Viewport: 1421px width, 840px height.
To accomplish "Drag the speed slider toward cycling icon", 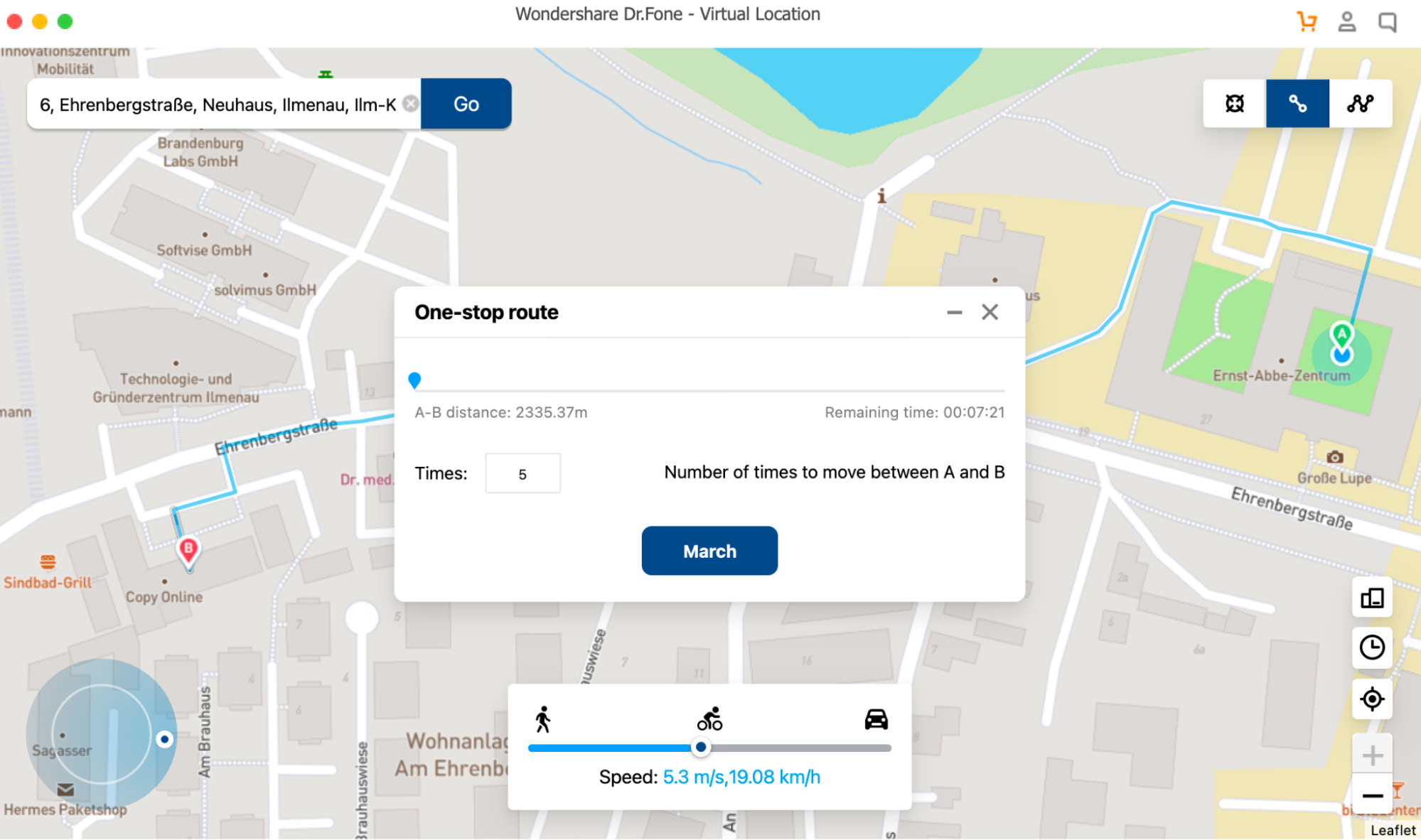I will 702,747.
